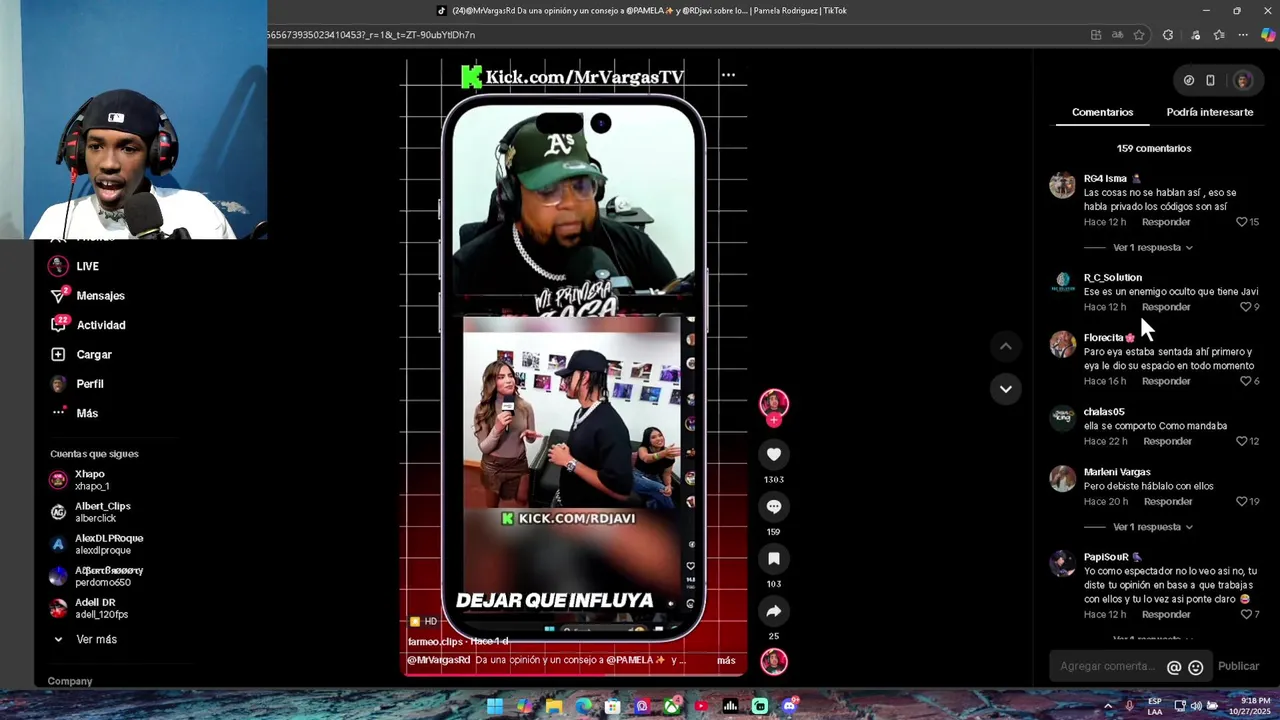The width and height of the screenshot is (1280, 720).
Task: Open Copilot in the Edge toolbar
Action: click(1268, 35)
